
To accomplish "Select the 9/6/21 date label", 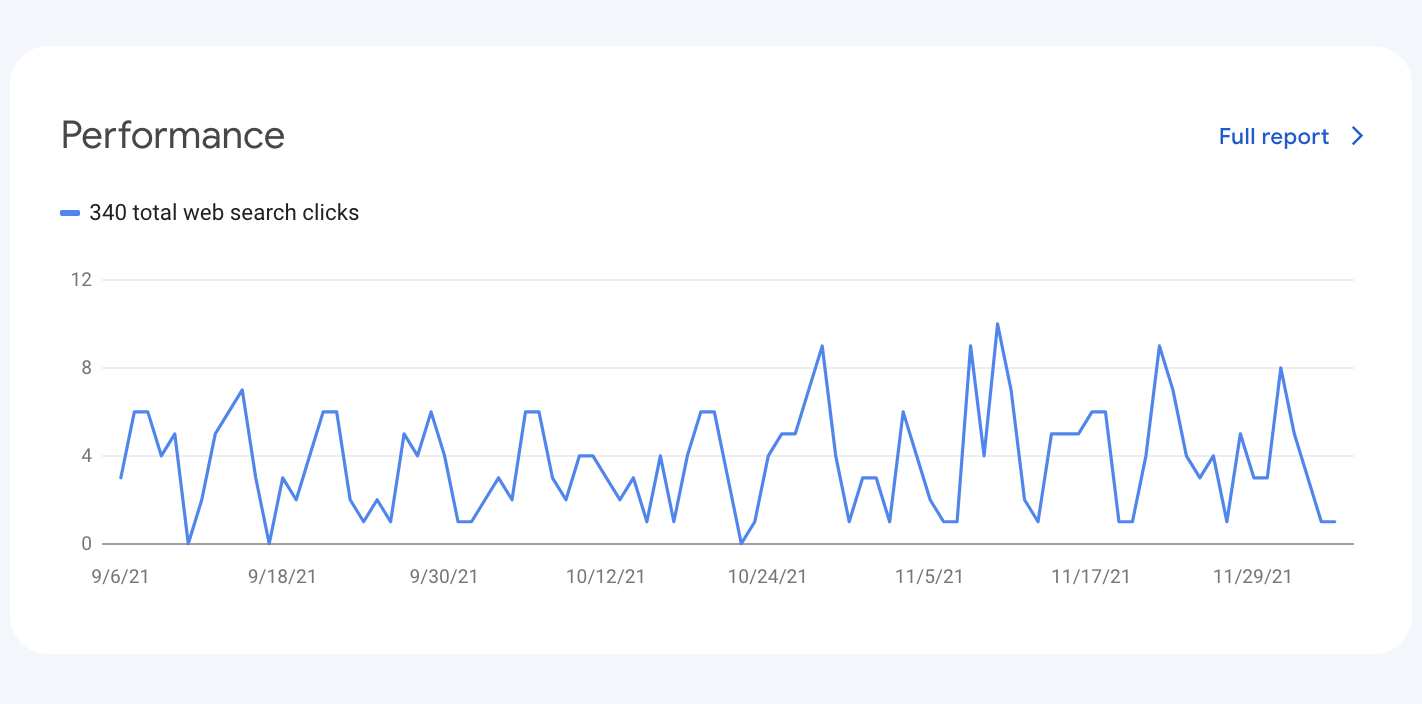I will (120, 577).
